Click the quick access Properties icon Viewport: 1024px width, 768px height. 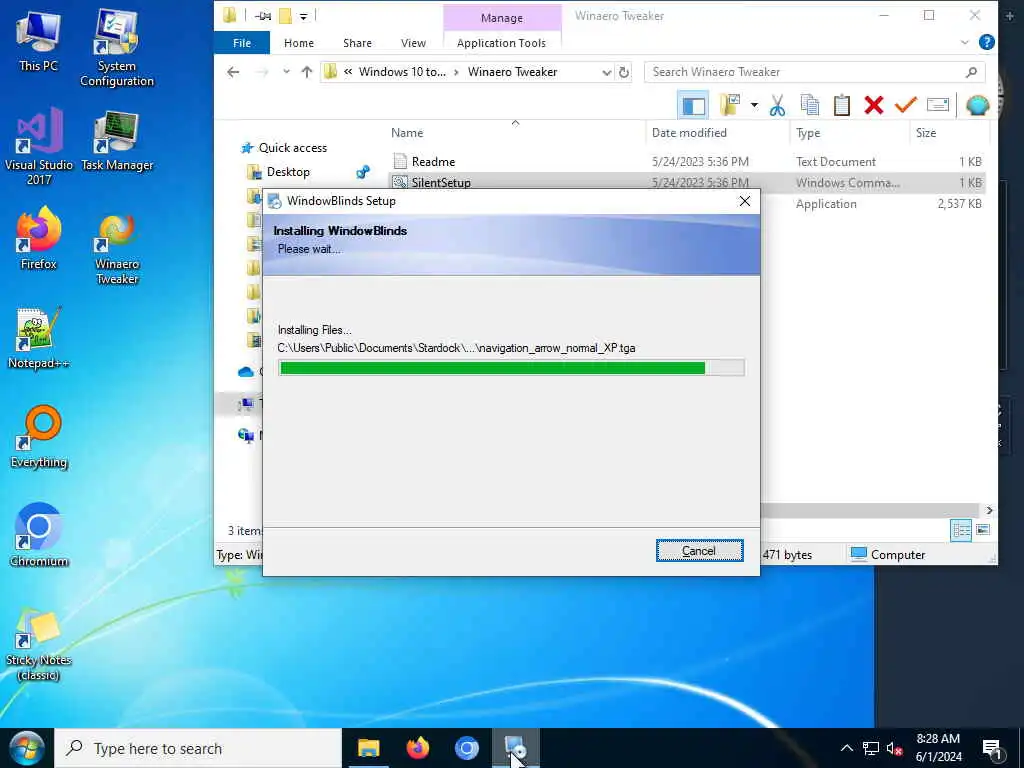[x=263, y=16]
